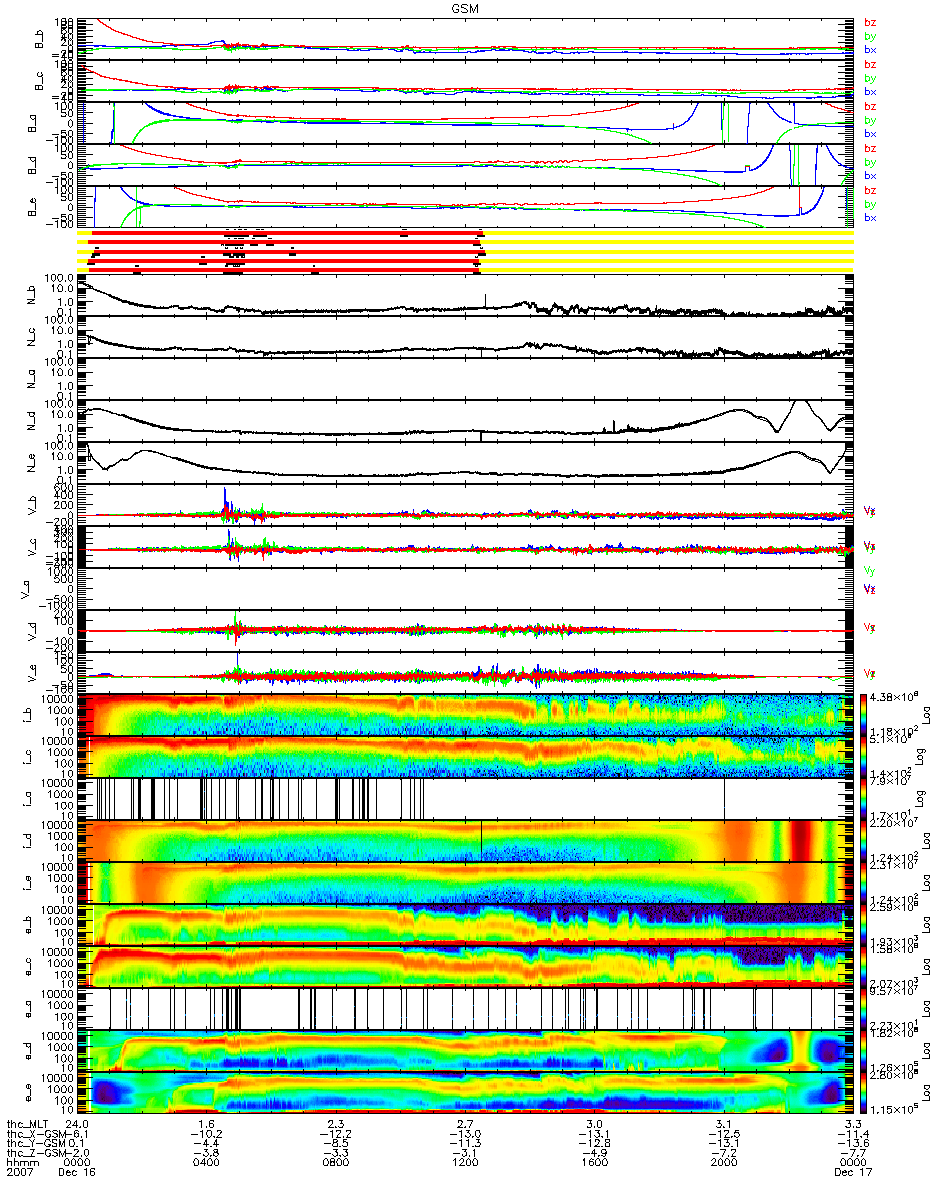Select the i_b ion spectrogram panel
This screenshot has height=1200, width=930.
465,714
